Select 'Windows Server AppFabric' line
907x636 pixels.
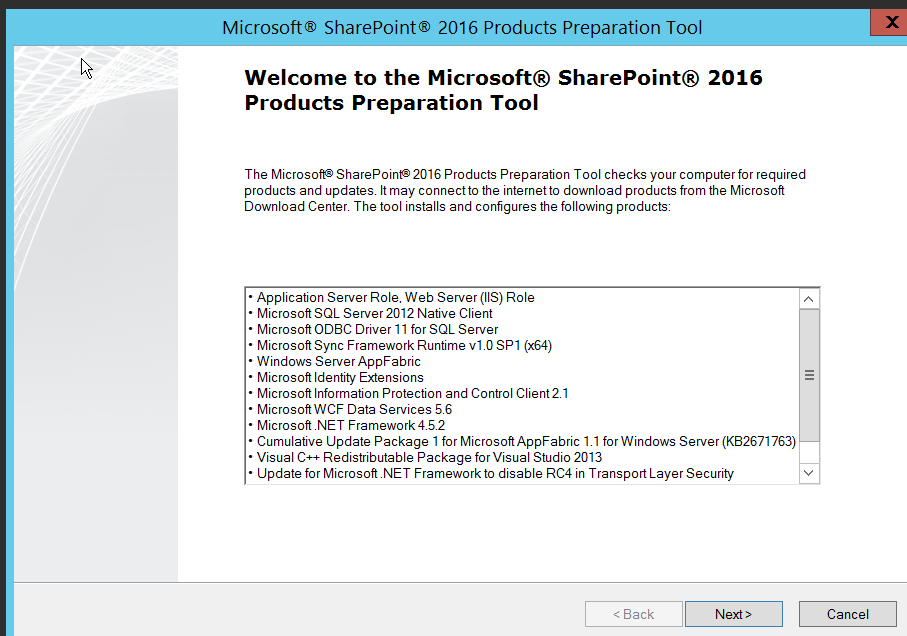(338, 361)
